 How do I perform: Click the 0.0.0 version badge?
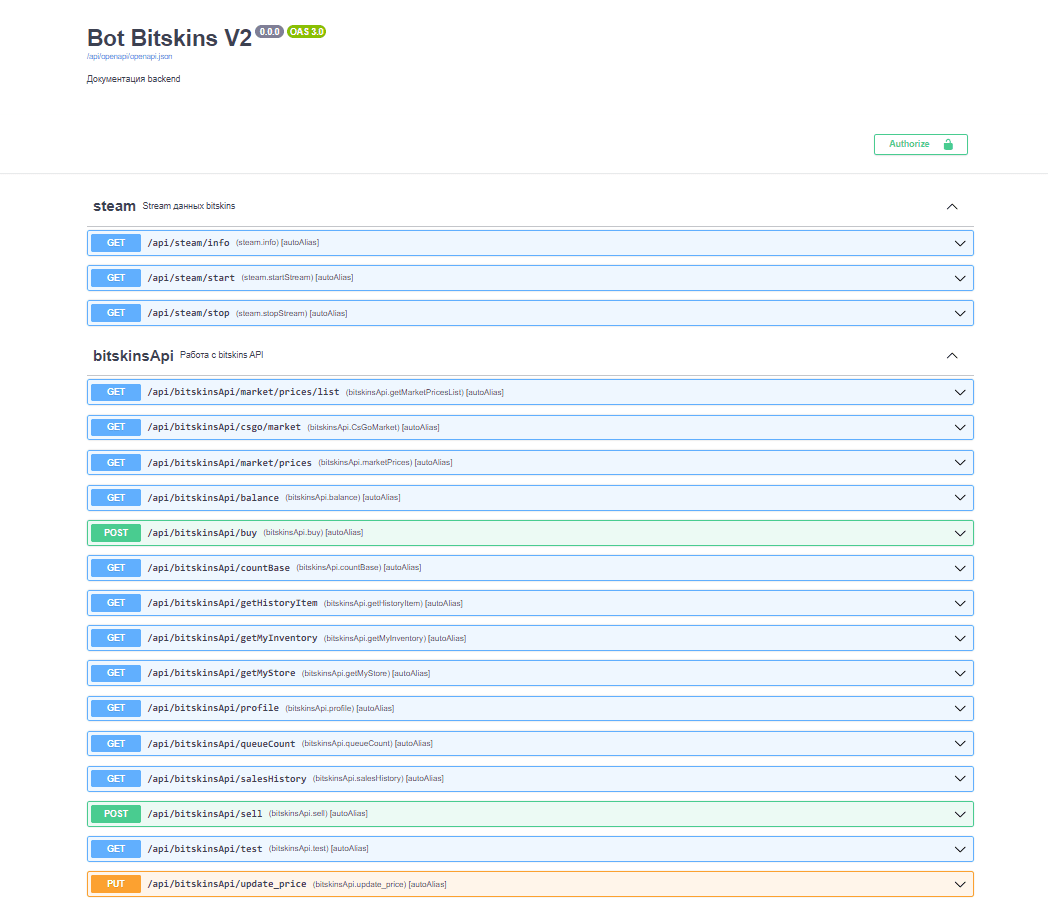pyautogui.click(x=269, y=31)
